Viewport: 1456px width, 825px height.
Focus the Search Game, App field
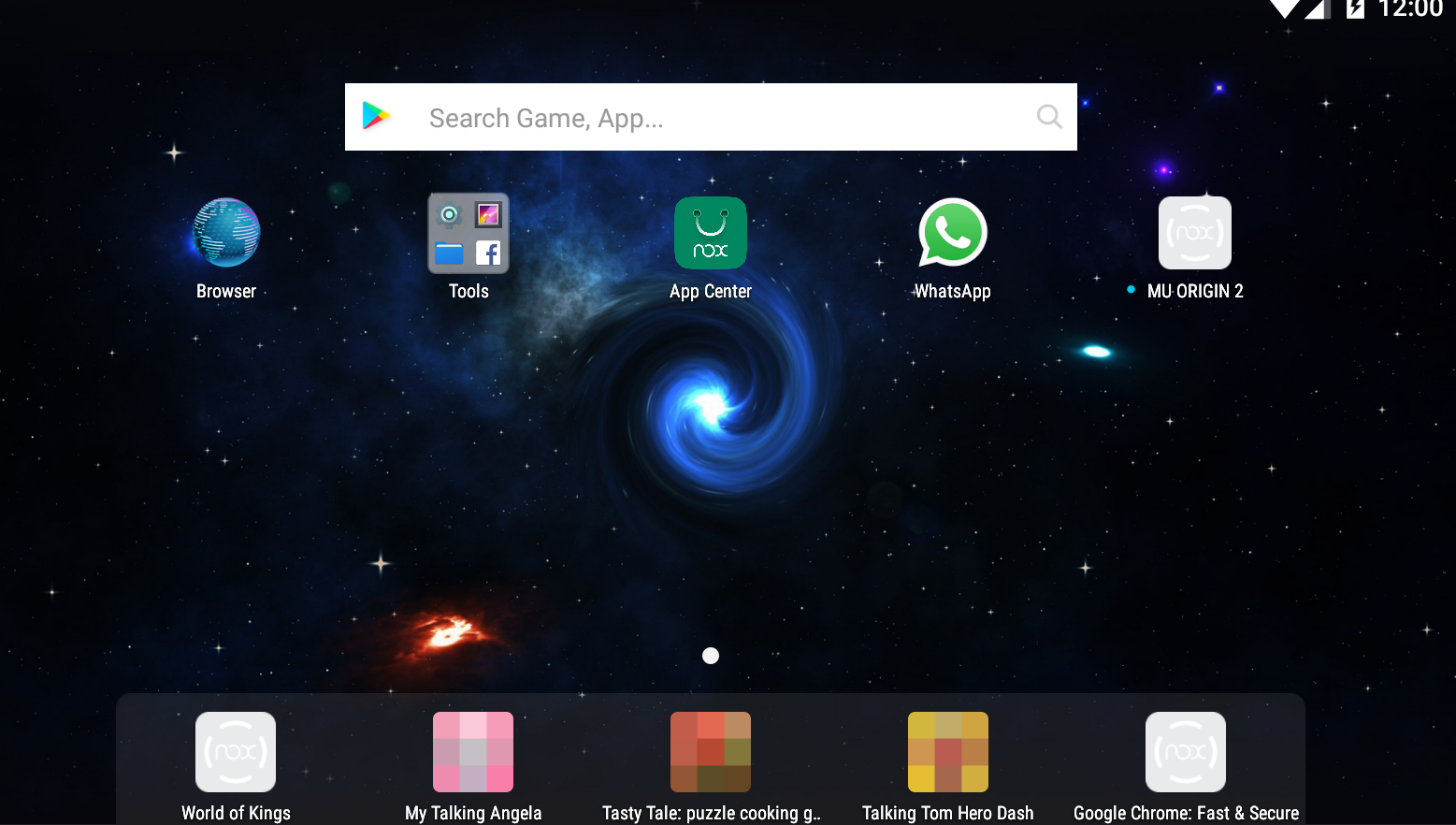pyautogui.click(x=711, y=117)
